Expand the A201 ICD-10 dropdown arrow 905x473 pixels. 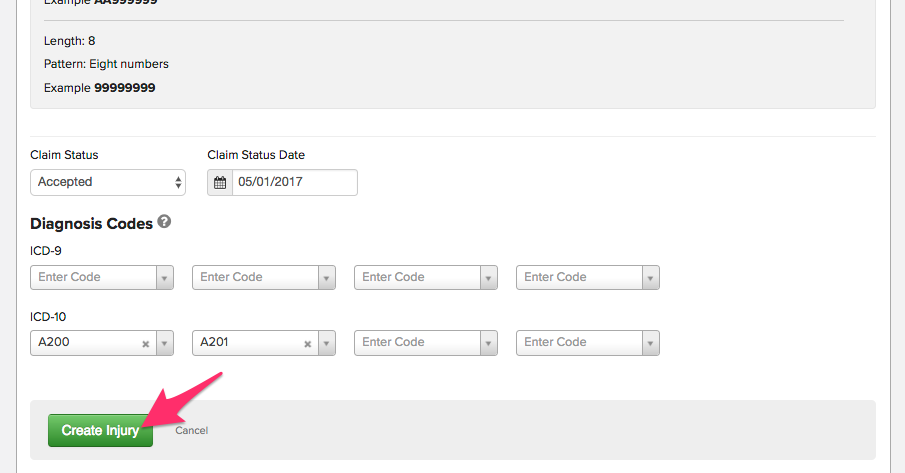(x=327, y=343)
